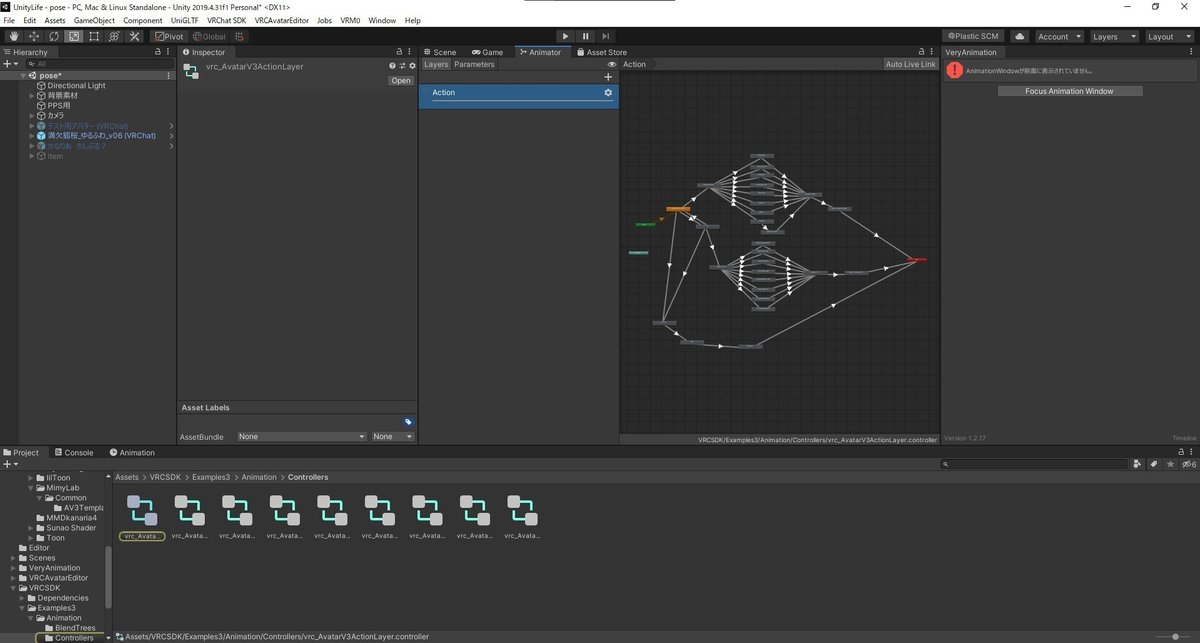Expand the カメラ object in Hierarchy

(x=32, y=116)
